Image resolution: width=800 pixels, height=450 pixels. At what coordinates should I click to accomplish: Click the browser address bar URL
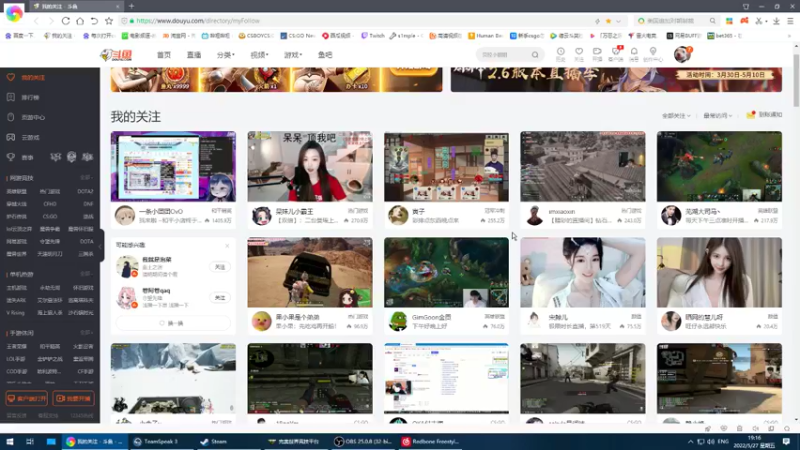coord(198,21)
